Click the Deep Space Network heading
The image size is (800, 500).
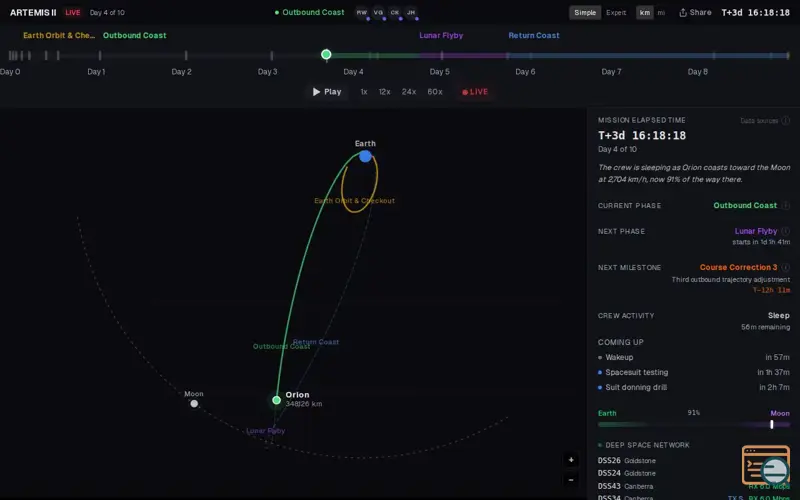647,445
